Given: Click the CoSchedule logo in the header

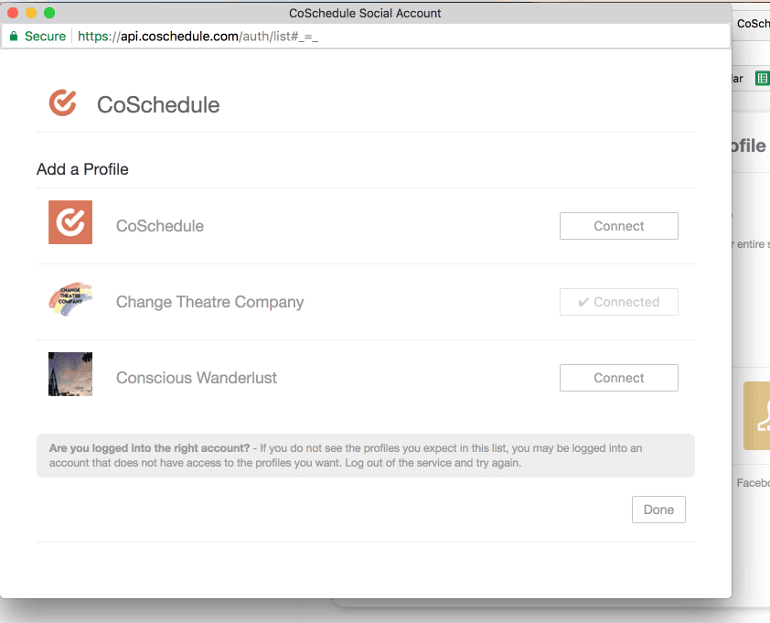Looking at the screenshot, I should pos(63,103).
